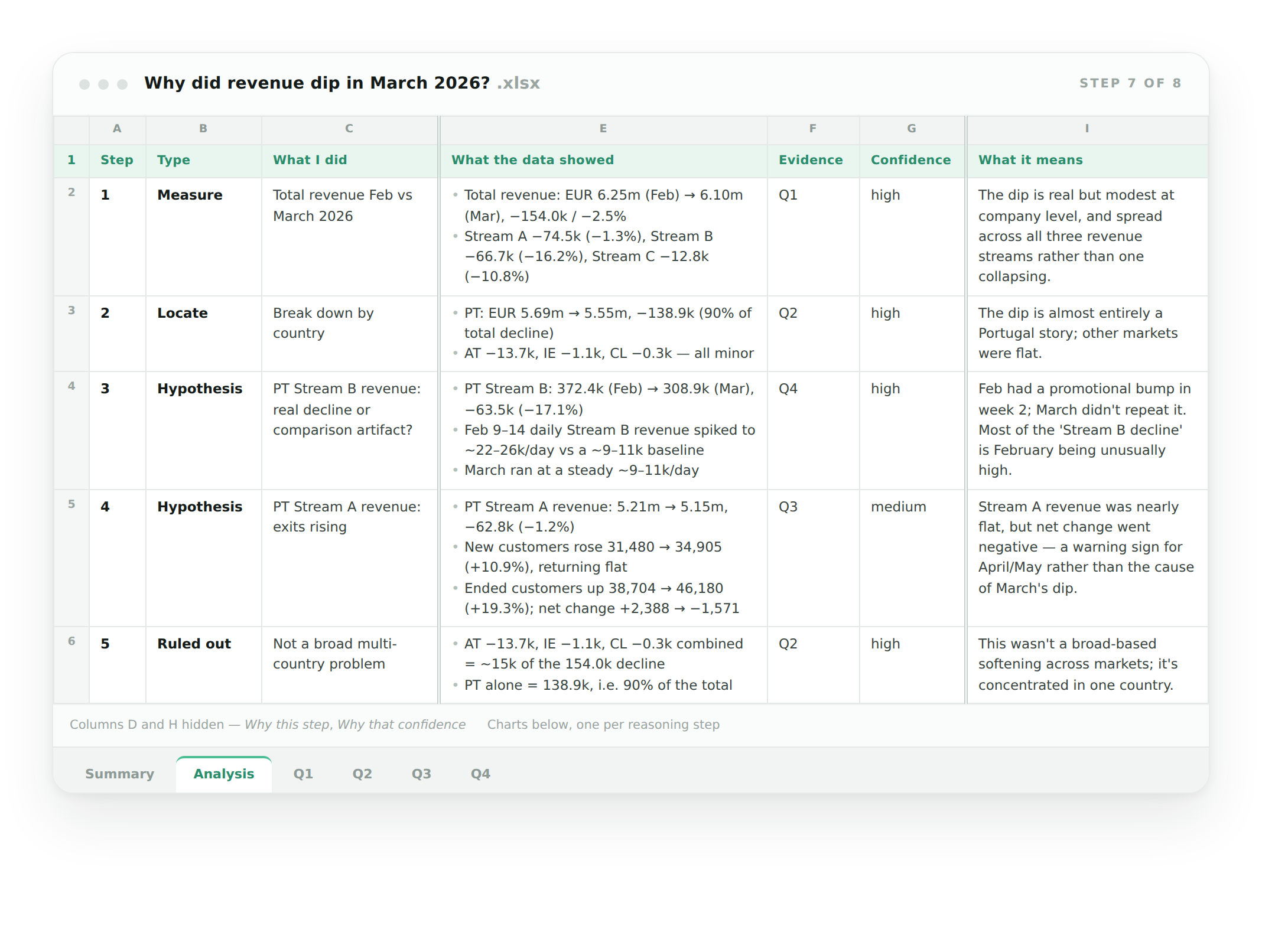Screen dimensions: 1262x952
Task: Click the 'Break down by country' cell
Action: [350, 334]
